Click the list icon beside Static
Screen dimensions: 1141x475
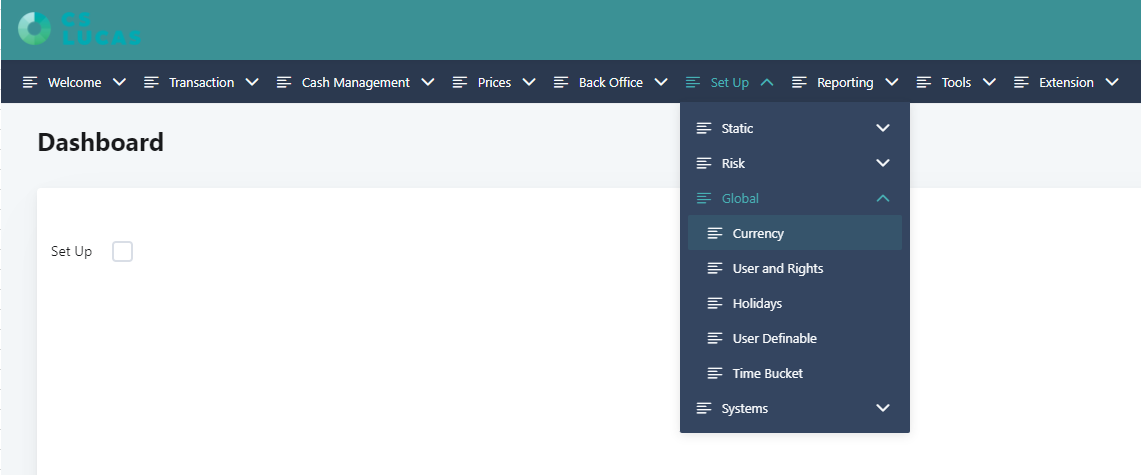704,129
